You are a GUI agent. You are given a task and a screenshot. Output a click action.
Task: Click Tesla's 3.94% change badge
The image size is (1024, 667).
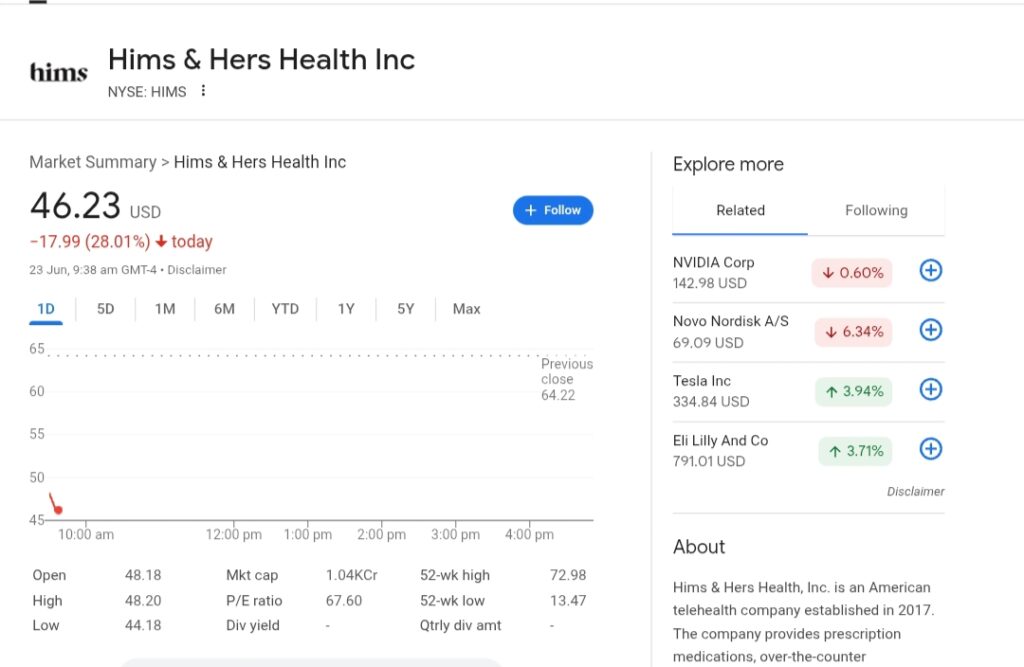pos(853,391)
